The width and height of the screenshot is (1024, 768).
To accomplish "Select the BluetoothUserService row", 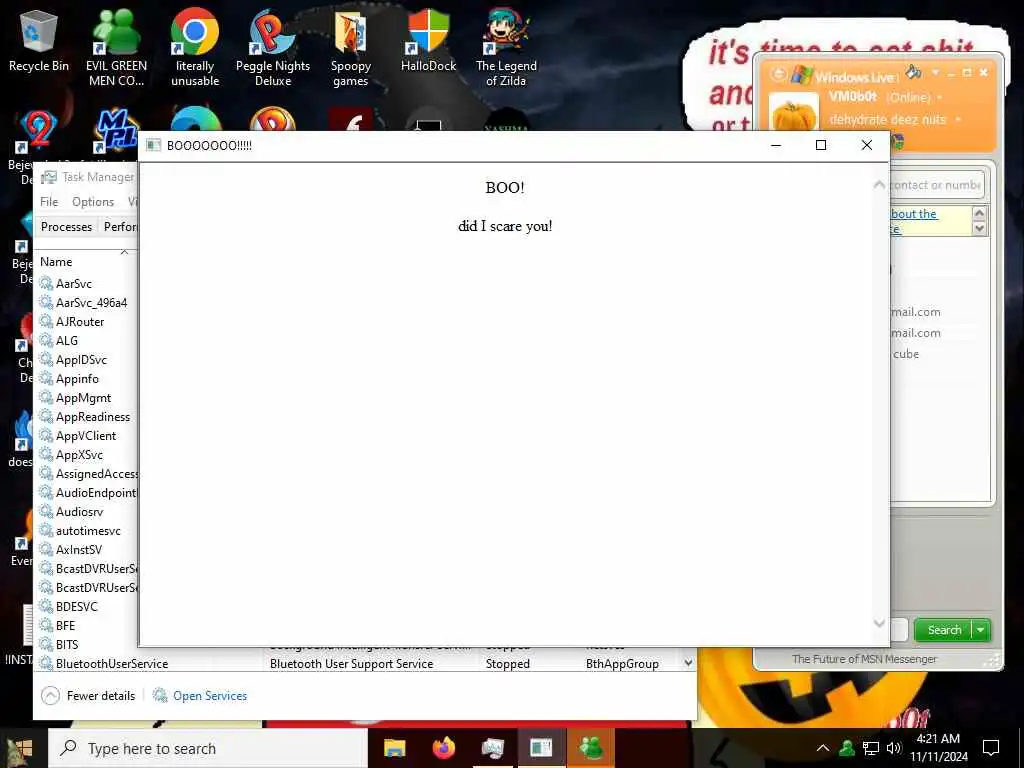I will tap(359, 664).
